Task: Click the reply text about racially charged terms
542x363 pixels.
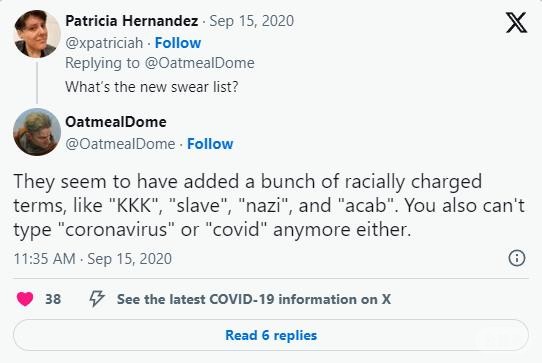Action: tap(269, 205)
